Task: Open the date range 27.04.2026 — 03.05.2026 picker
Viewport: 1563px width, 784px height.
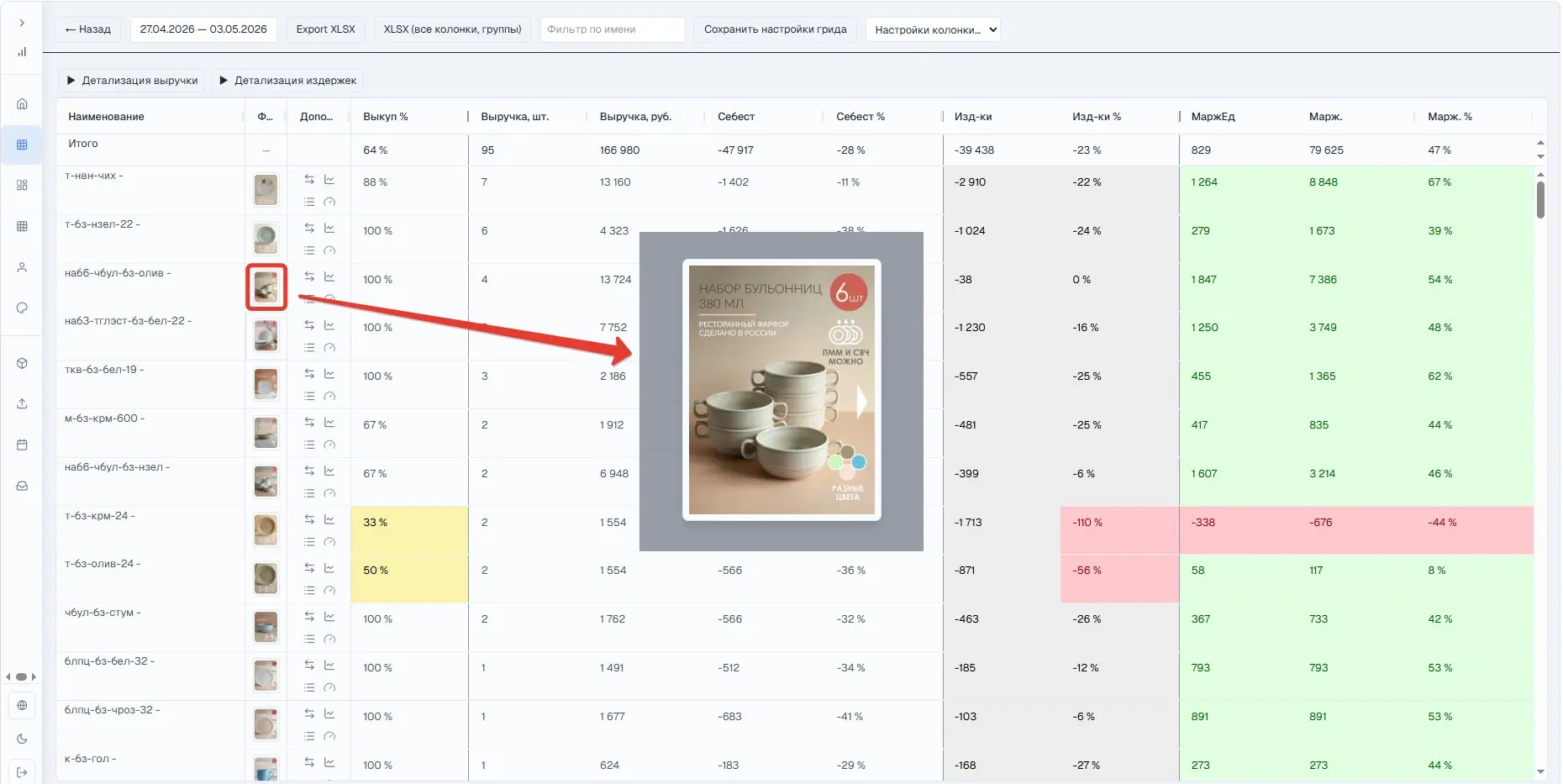Action: (x=203, y=29)
